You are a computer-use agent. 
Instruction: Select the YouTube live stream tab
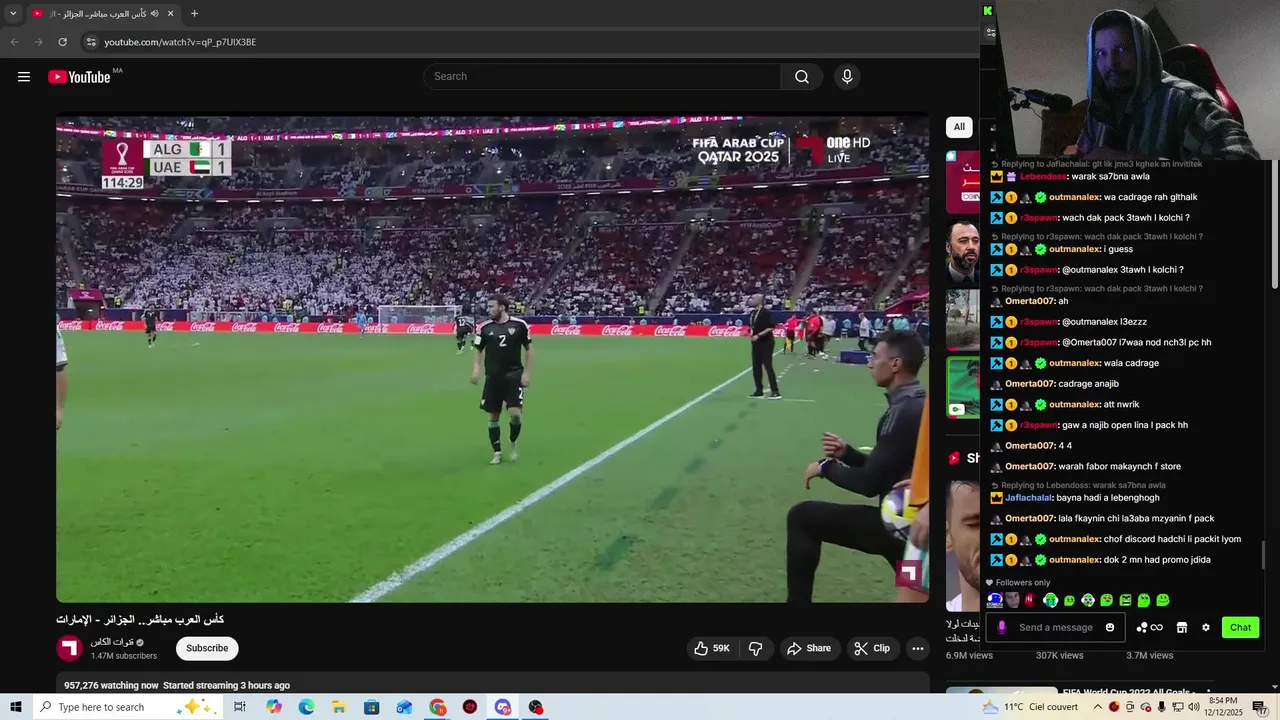[103, 14]
